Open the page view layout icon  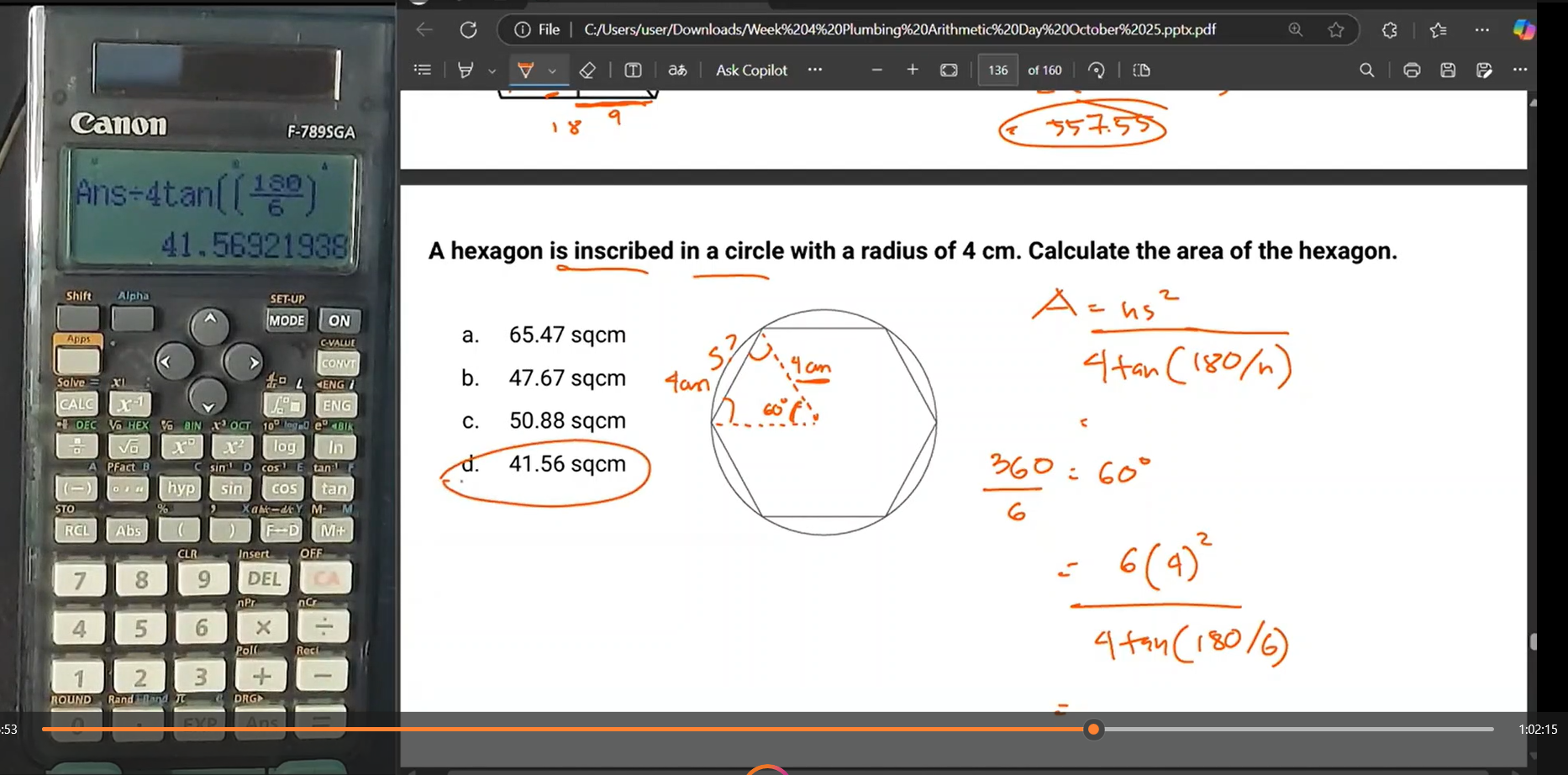(1141, 71)
